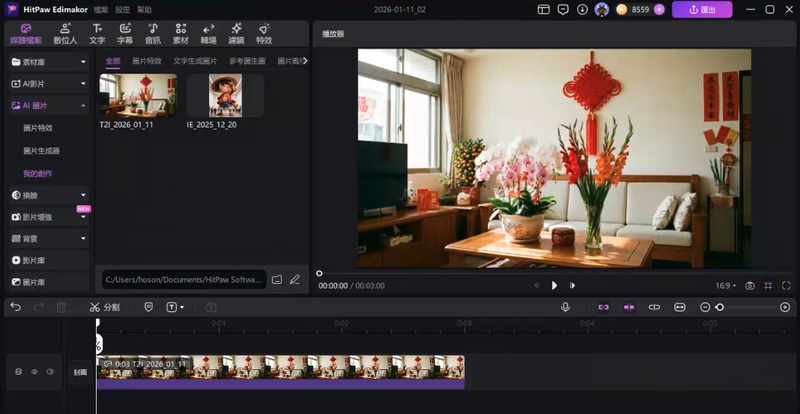
Task: Open the feedback message icon
Action: pos(563,9)
